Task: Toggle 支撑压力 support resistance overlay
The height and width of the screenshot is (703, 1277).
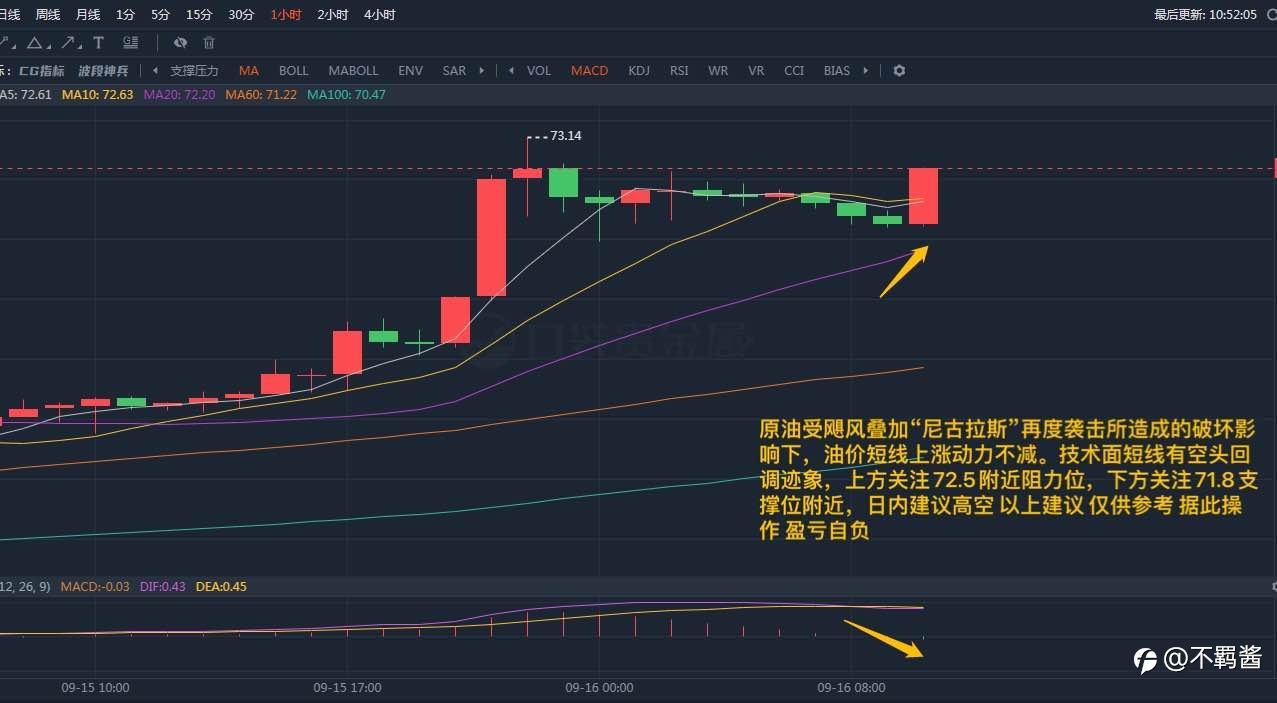Action: pos(194,71)
